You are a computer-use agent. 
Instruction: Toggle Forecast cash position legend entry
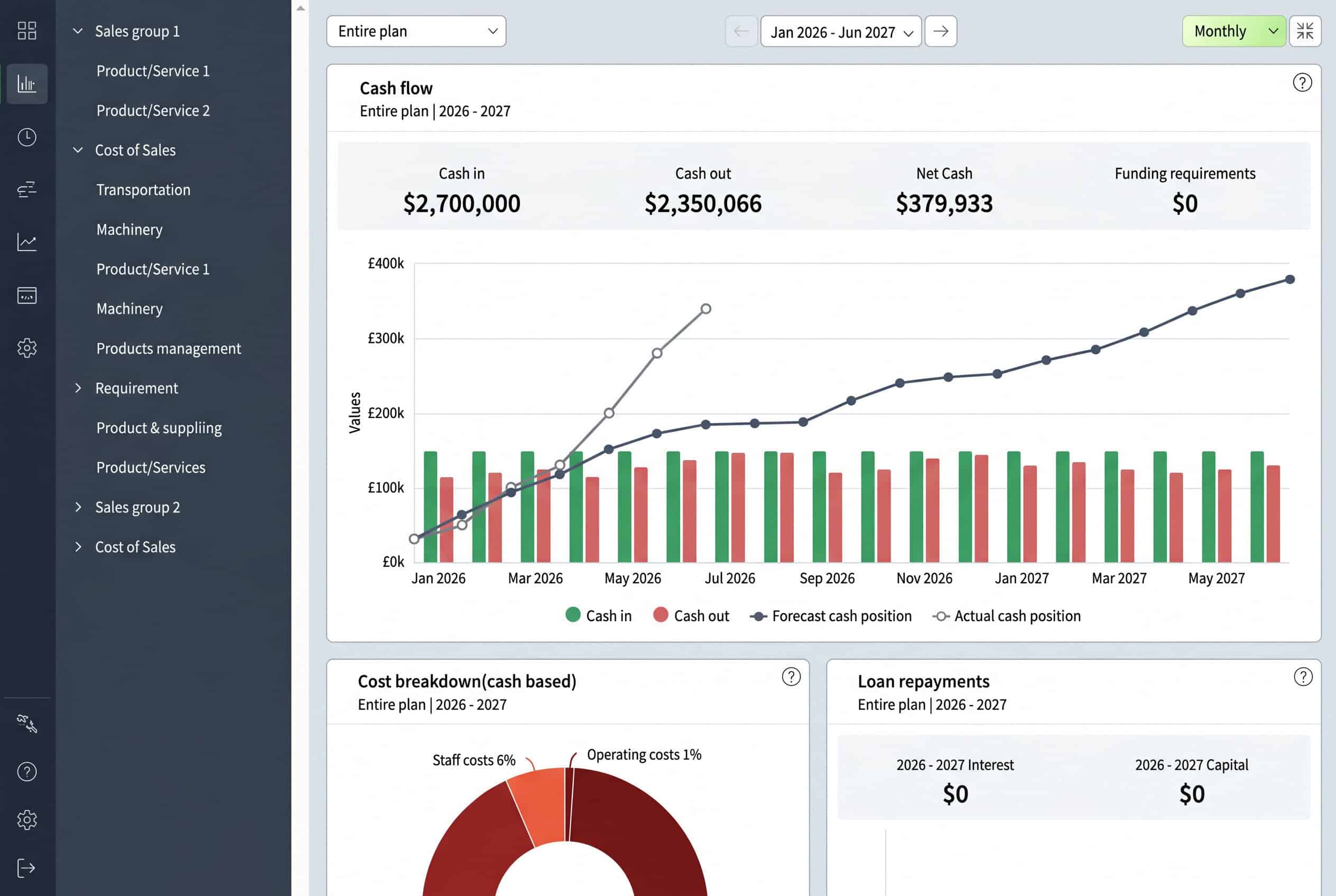[831, 616]
